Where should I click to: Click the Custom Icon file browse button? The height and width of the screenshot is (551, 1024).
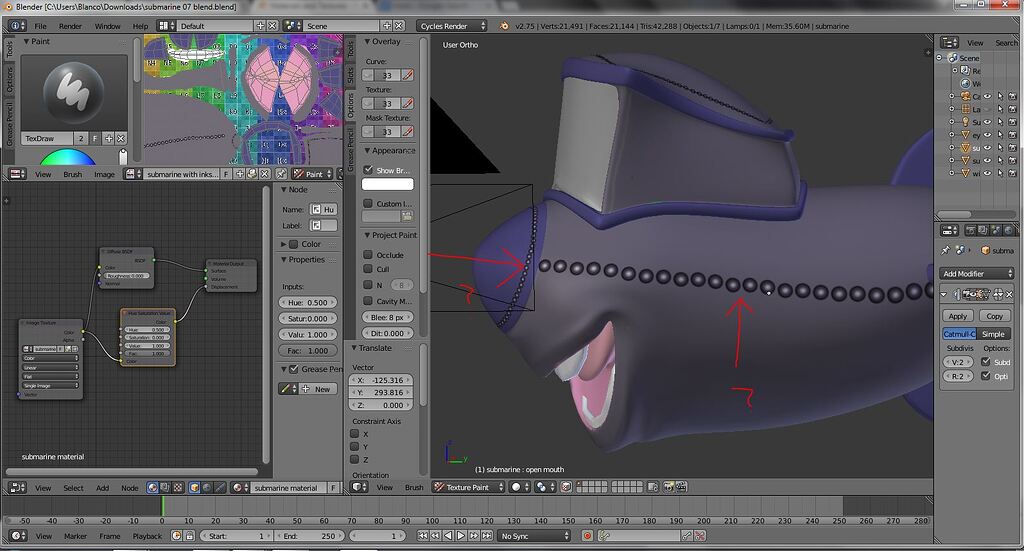coord(408,216)
